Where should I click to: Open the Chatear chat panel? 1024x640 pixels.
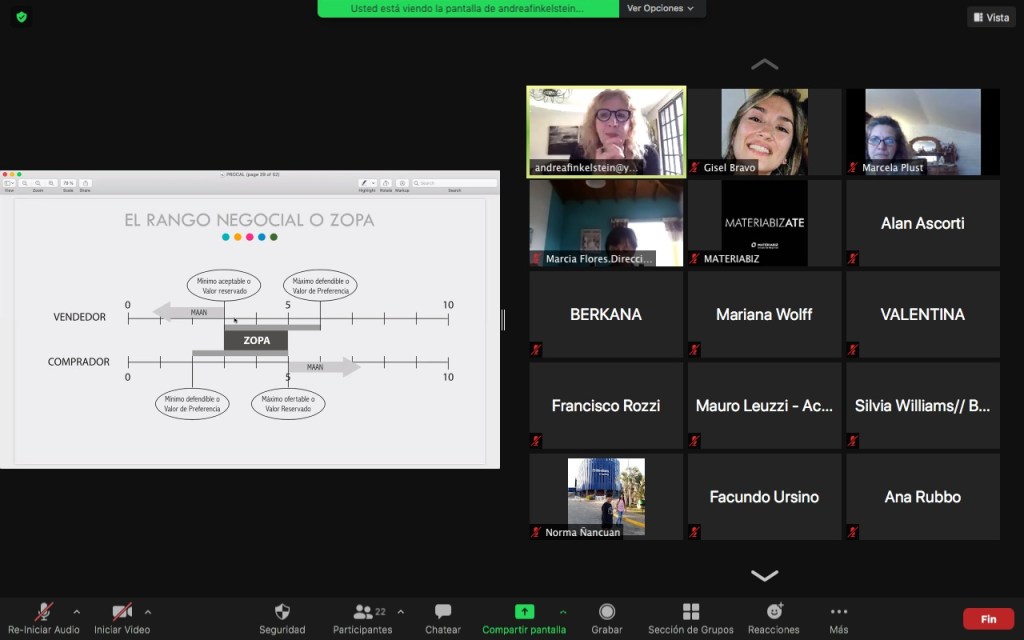443,612
